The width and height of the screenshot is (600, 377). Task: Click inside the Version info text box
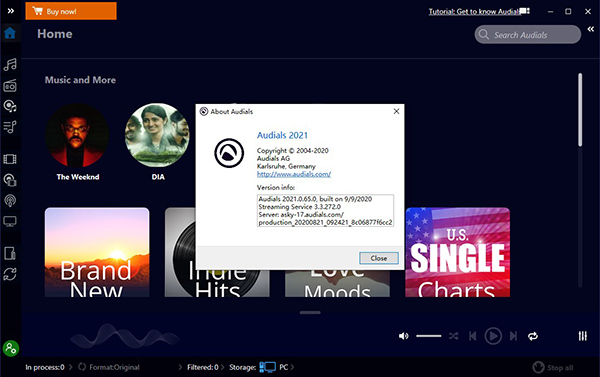coord(325,211)
